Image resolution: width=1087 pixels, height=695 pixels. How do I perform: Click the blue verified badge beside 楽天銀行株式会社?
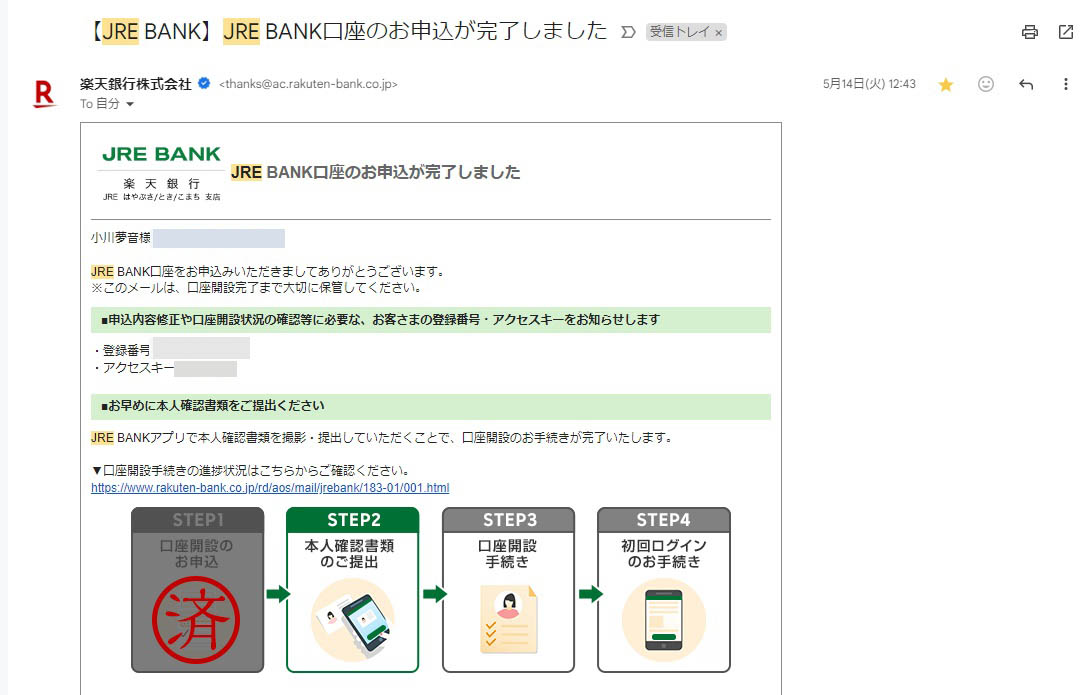pos(202,84)
